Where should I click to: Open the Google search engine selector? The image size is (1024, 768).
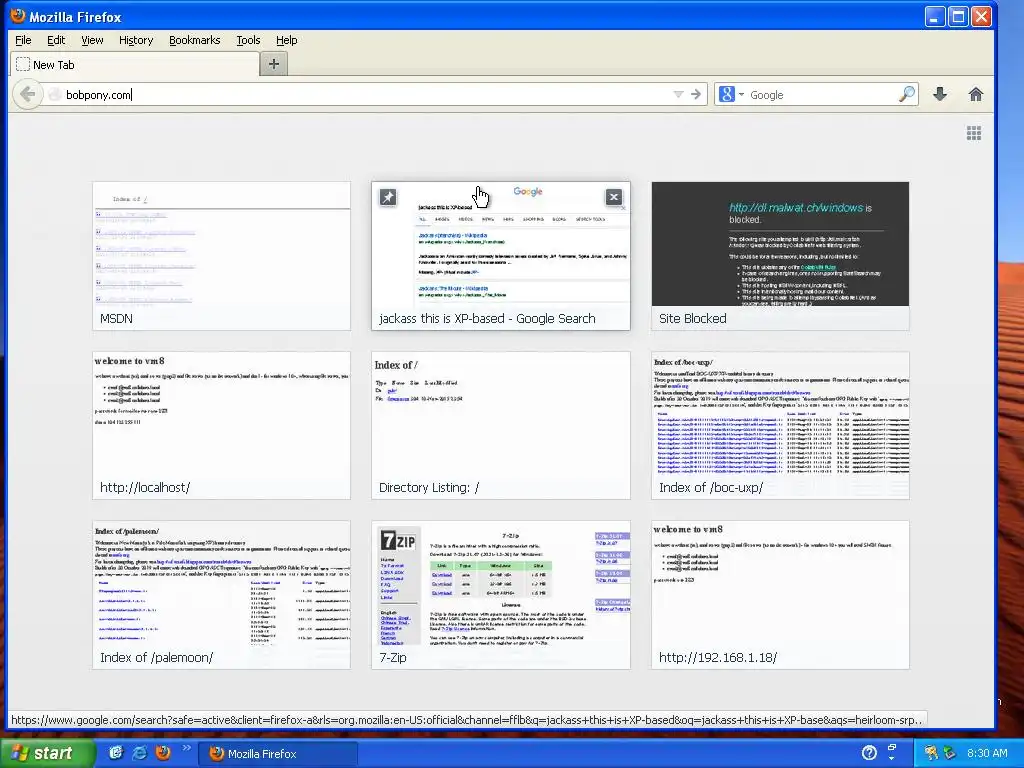coord(731,95)
